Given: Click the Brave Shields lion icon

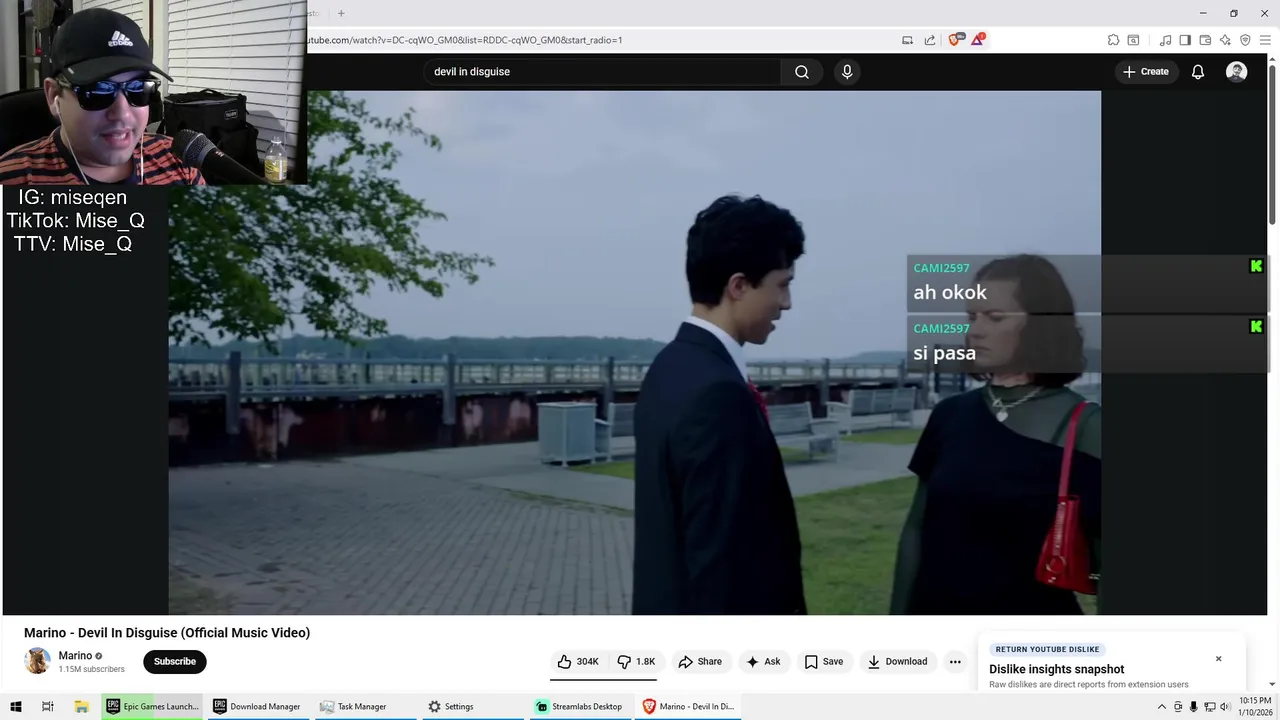Looking at the screenshot, I should (x=955, y=40).
